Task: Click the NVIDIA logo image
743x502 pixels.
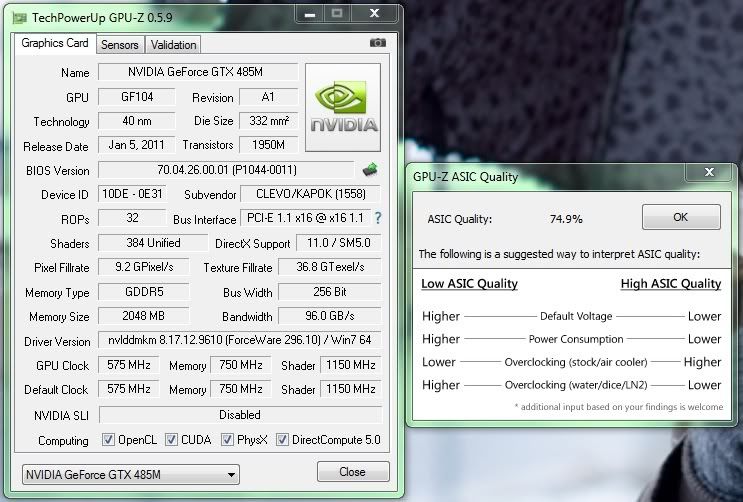Action: (343, 108)
